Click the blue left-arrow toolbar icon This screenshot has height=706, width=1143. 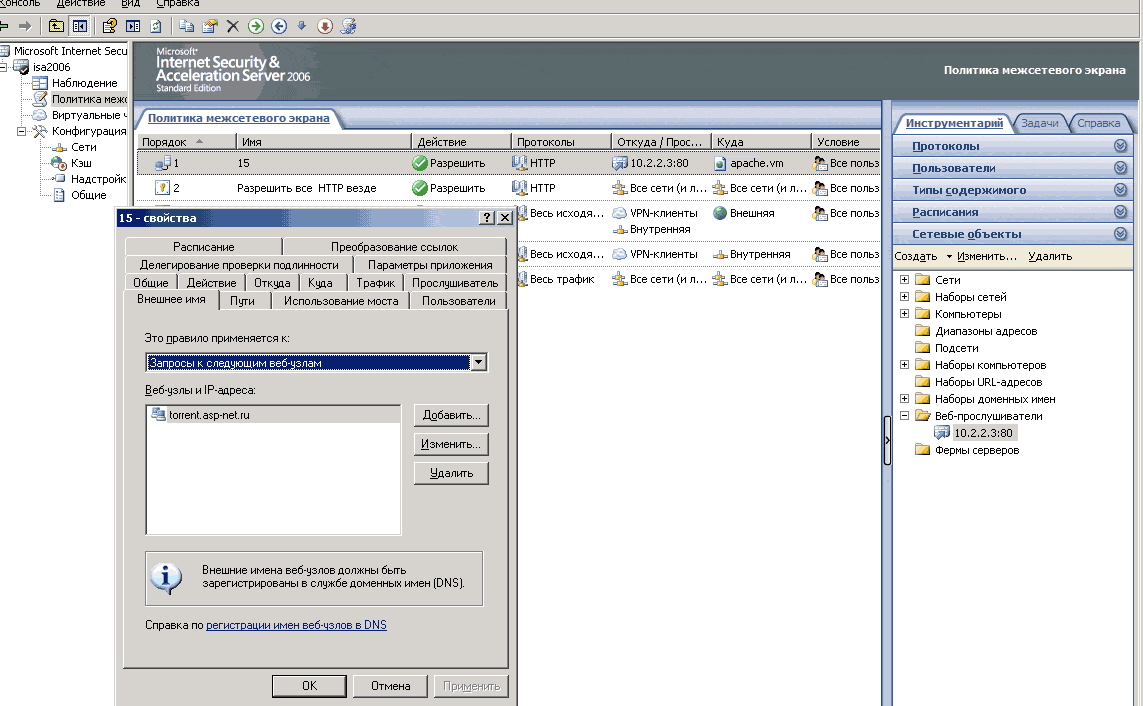pyautogui.click(x=279, y=26)
